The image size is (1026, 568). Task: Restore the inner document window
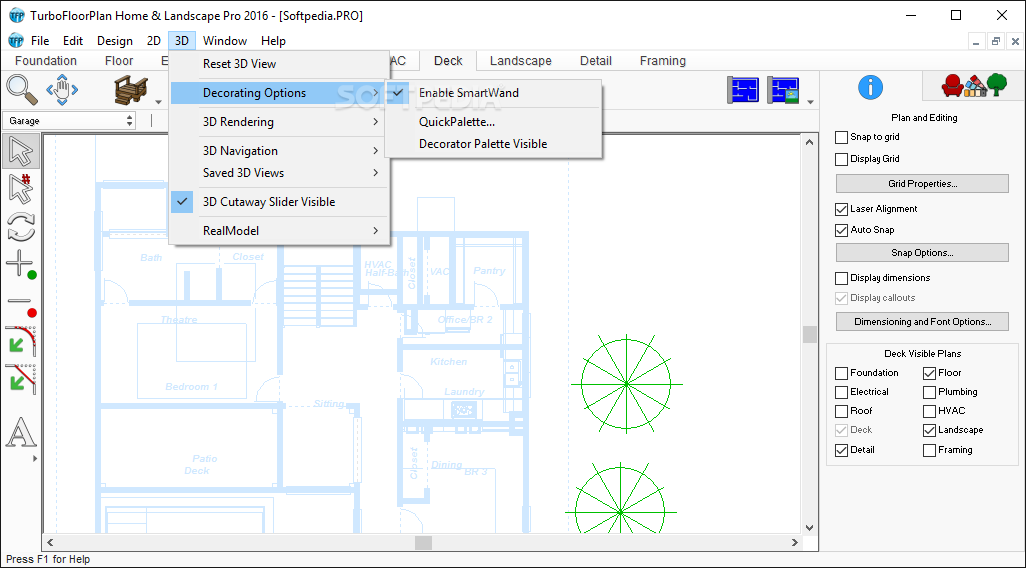996,41
